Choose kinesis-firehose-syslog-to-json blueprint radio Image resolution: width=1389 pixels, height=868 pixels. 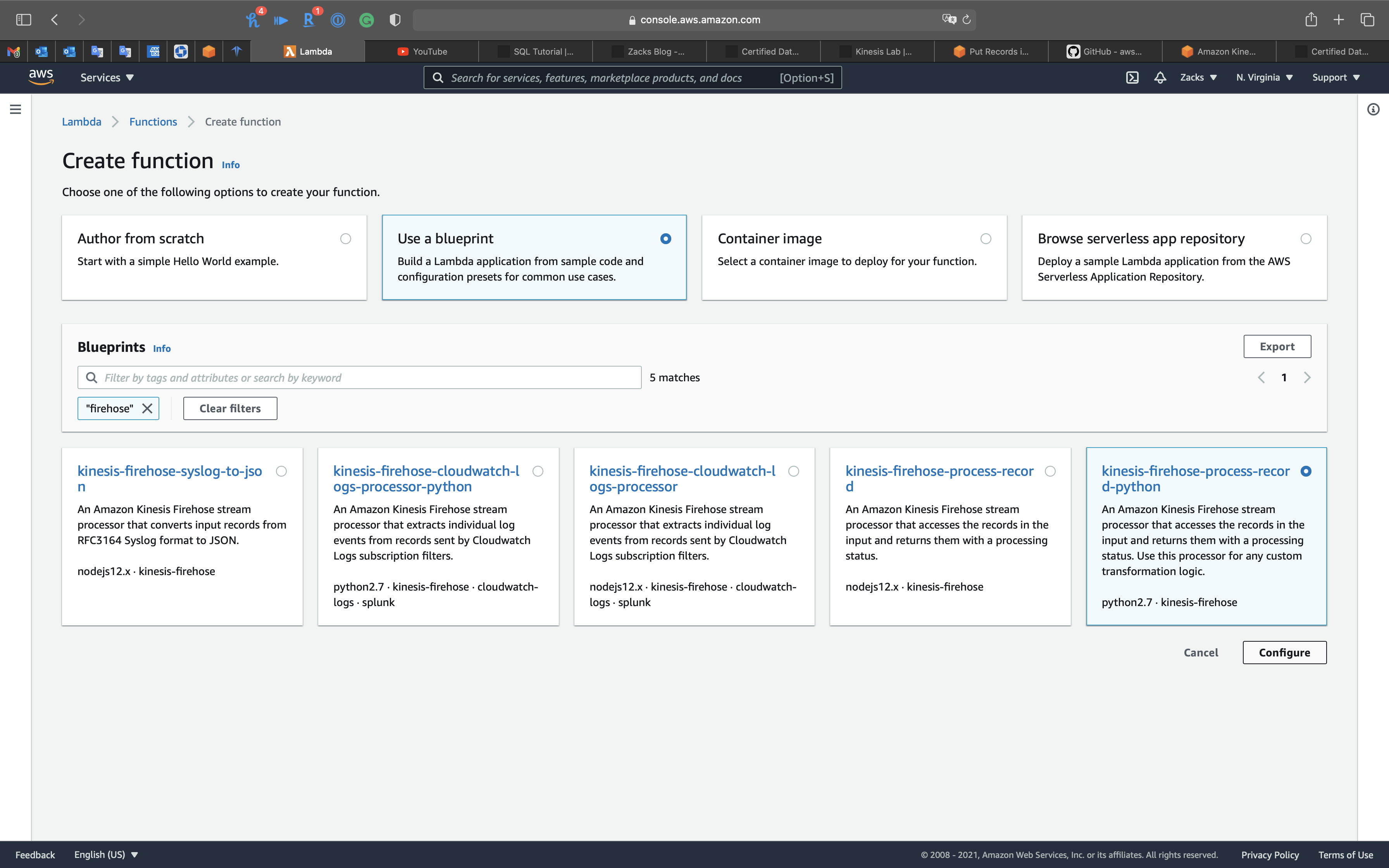[281, 471]
